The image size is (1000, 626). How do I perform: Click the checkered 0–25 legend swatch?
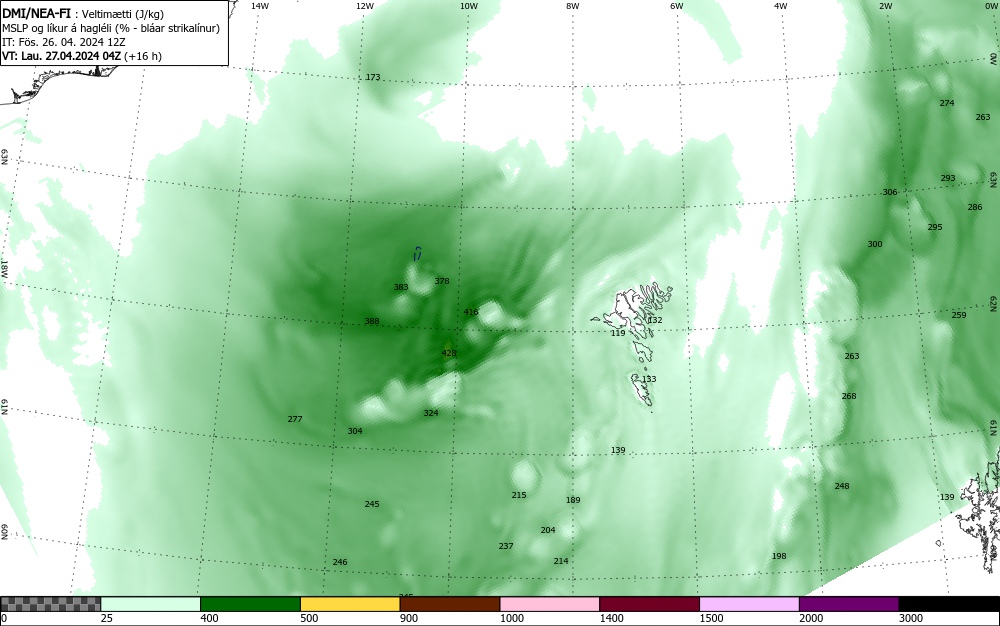click(50, 604)
